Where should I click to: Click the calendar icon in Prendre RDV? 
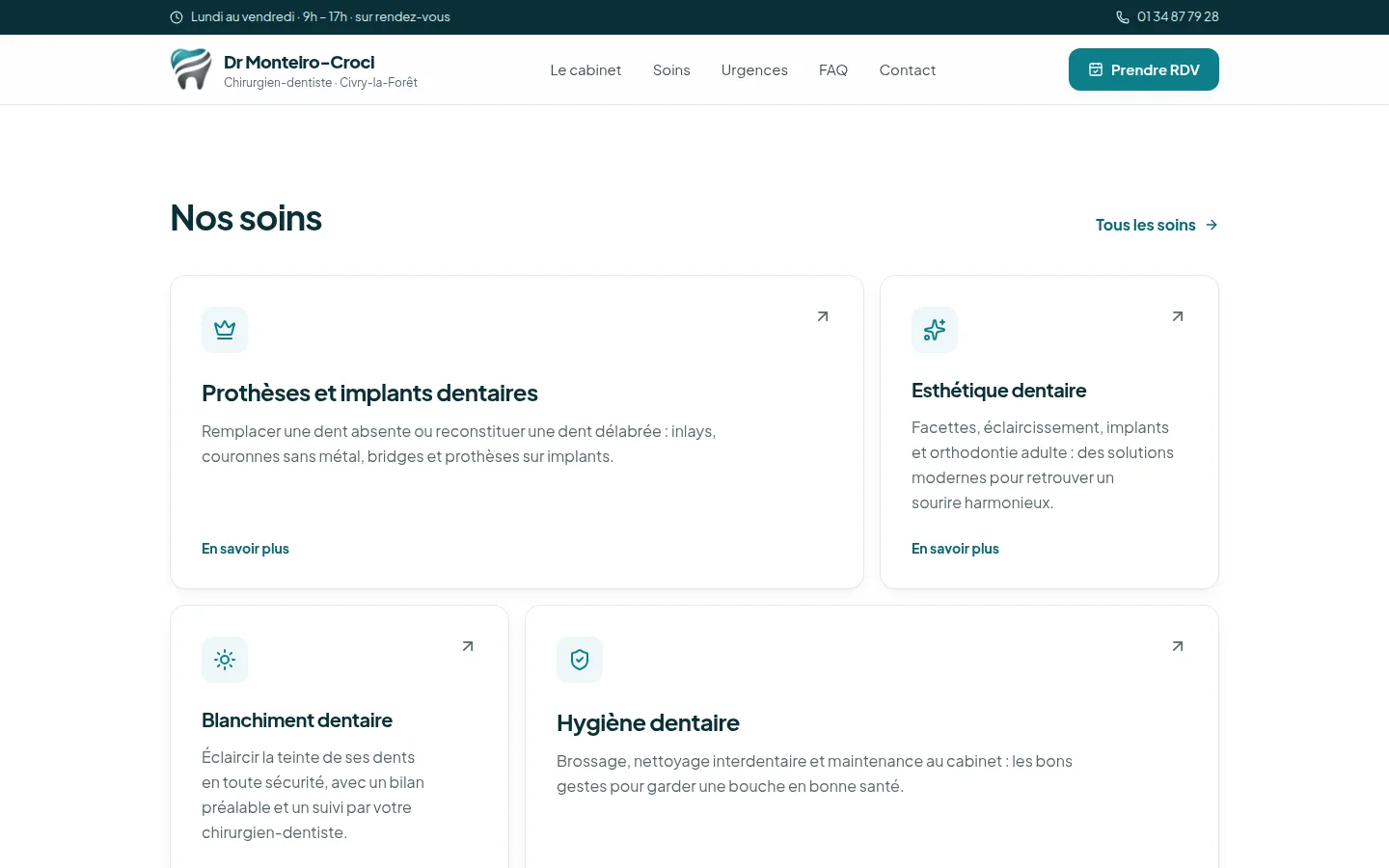point(1096,69)
